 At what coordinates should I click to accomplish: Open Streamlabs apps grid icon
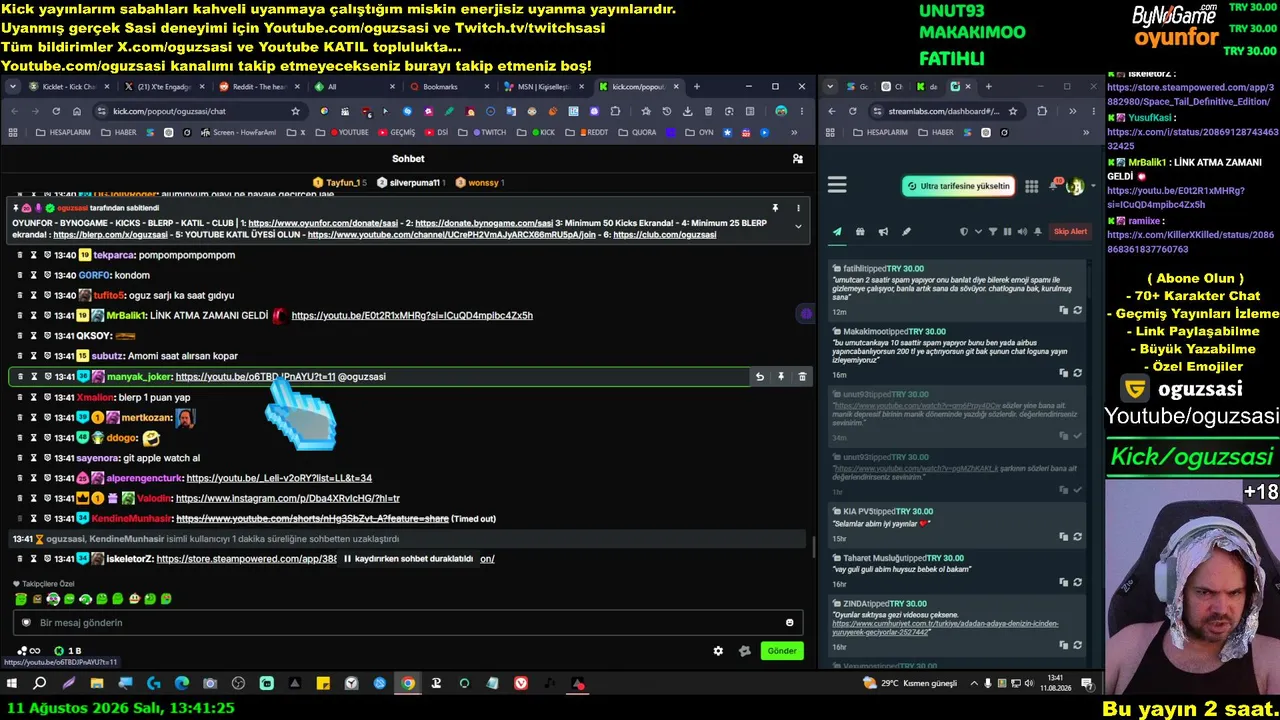pos(1032,186)
